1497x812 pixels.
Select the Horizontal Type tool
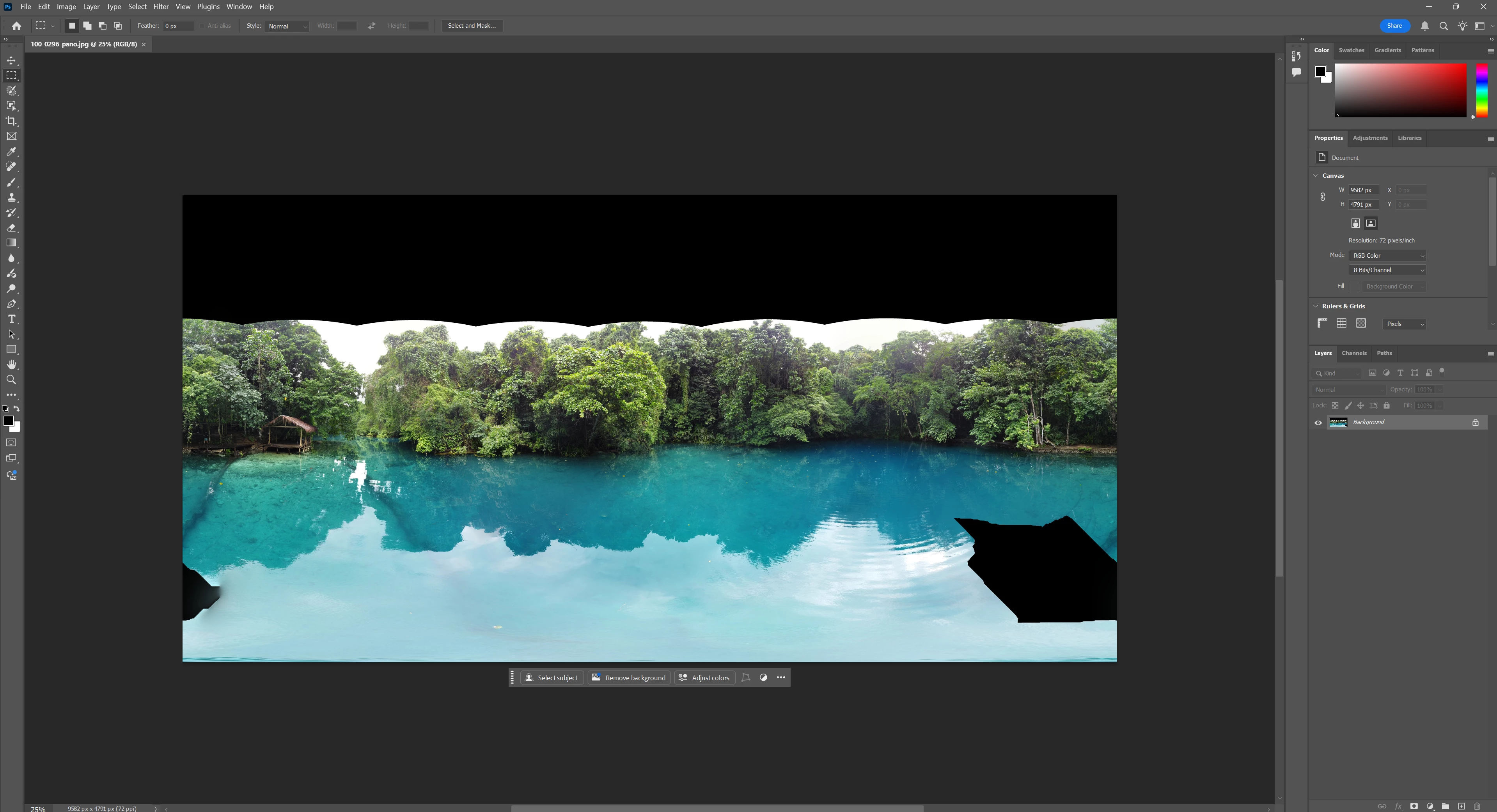click(11, 319)
